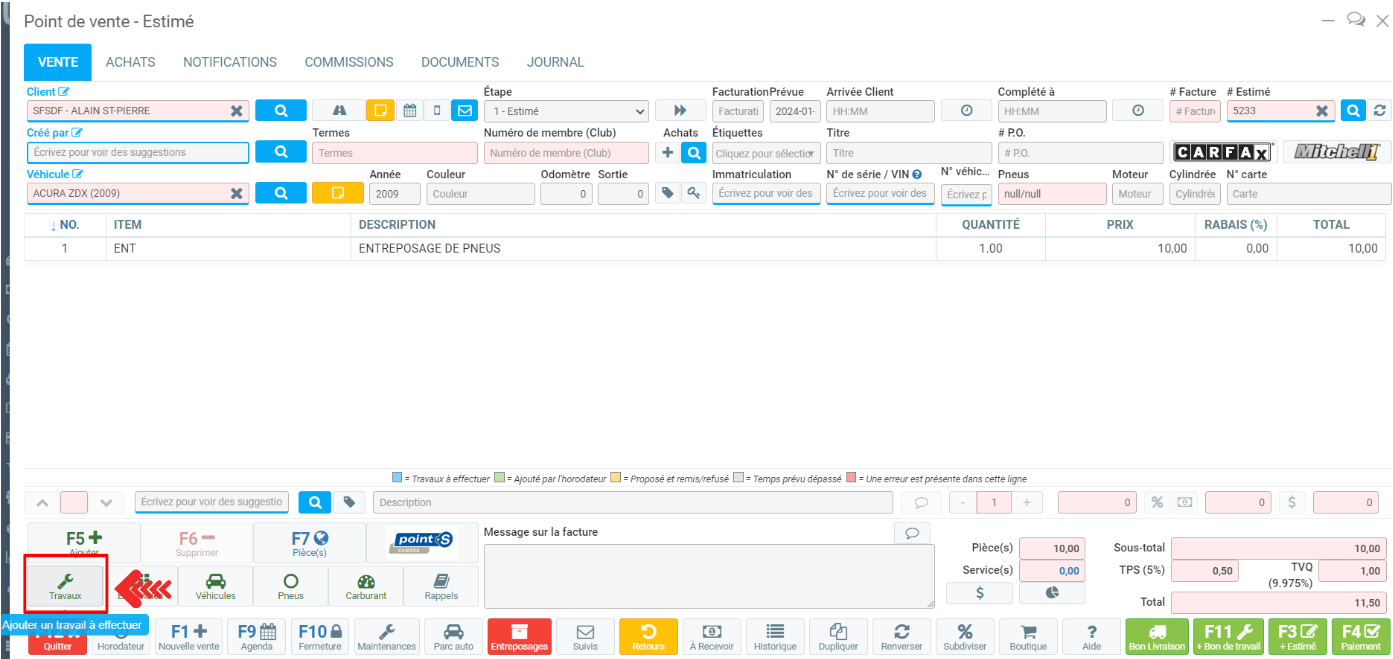This screenshot has width=1393, height=659.
Task: Click the Message sur la facture textbox
Action: coord(708,576)
